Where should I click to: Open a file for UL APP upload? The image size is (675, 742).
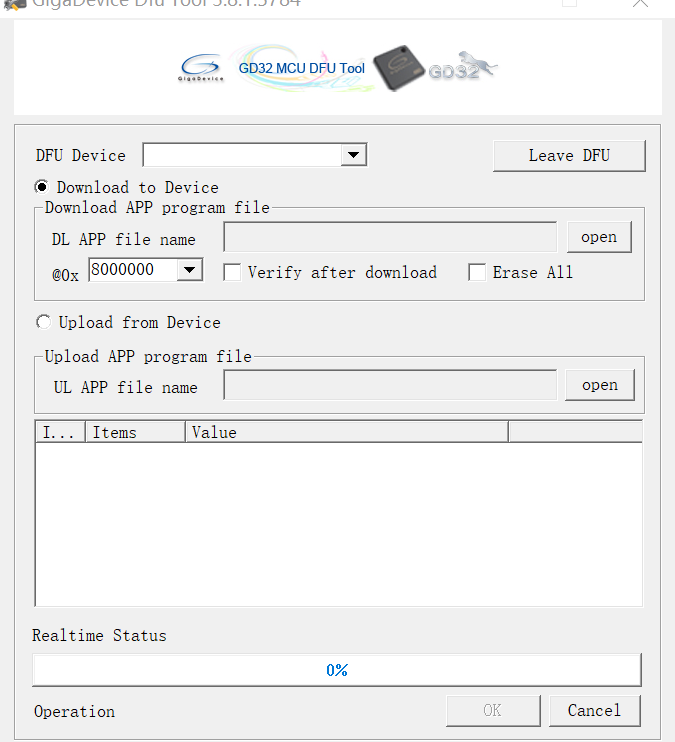(x=600, y=385)
